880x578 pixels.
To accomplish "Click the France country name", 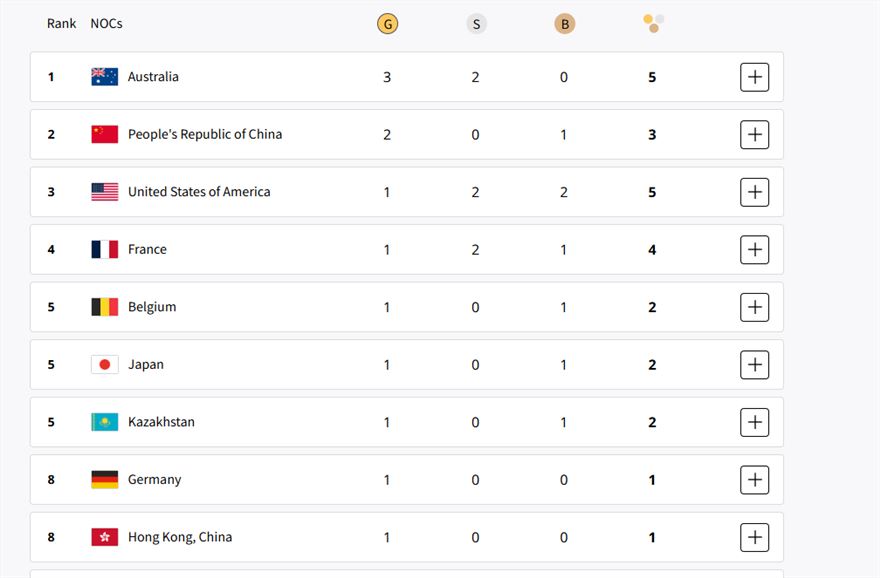I will coord(147,249).
